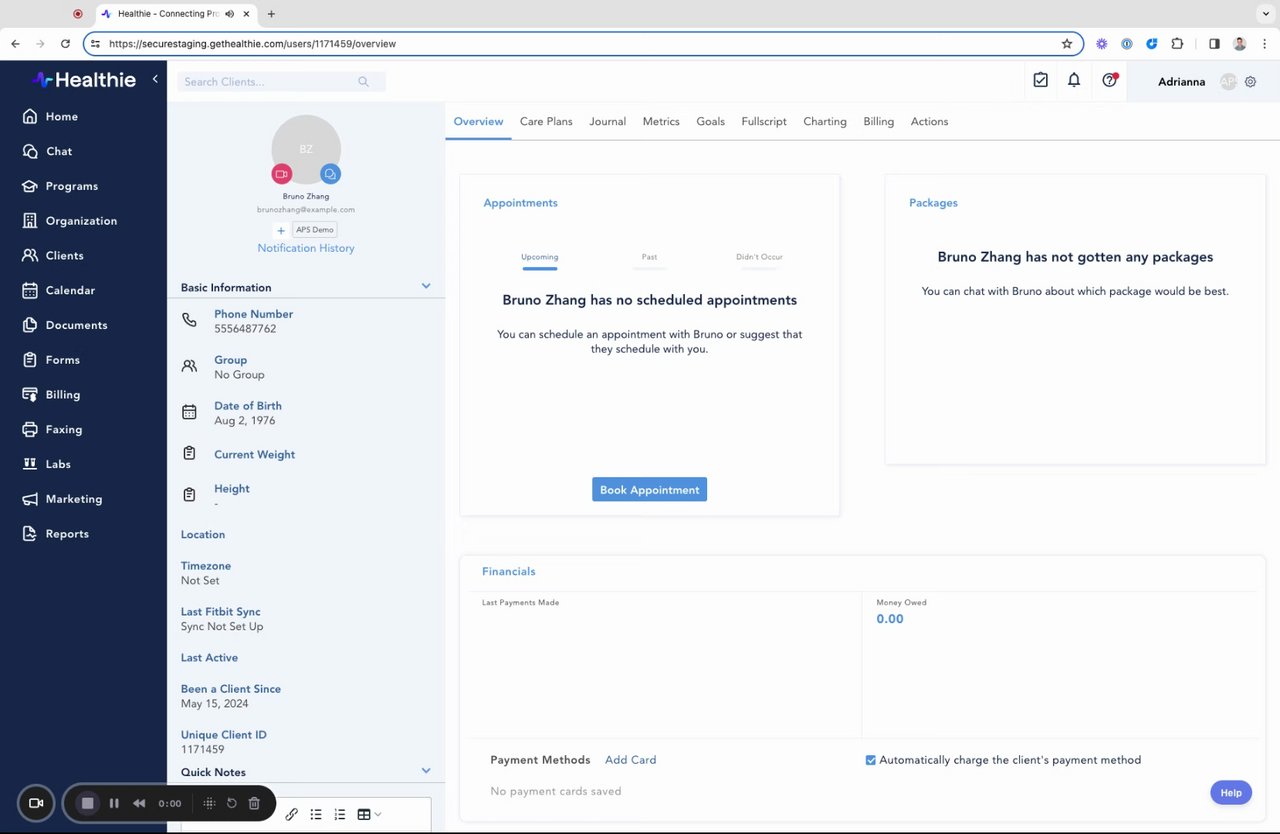Open the notifications bell
The height and width of the screenshot is (834, 1280).
(1074, 80)
